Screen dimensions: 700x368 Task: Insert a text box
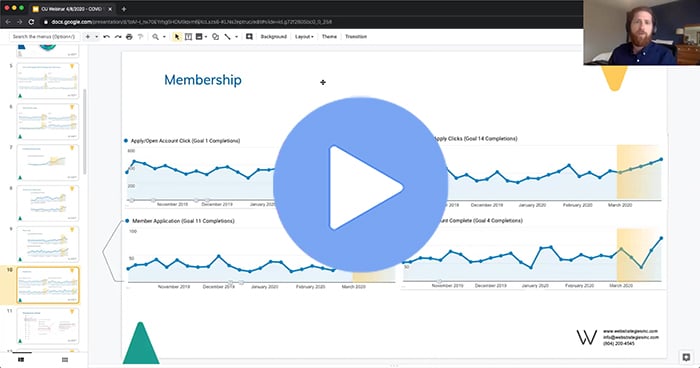point(188,37)
